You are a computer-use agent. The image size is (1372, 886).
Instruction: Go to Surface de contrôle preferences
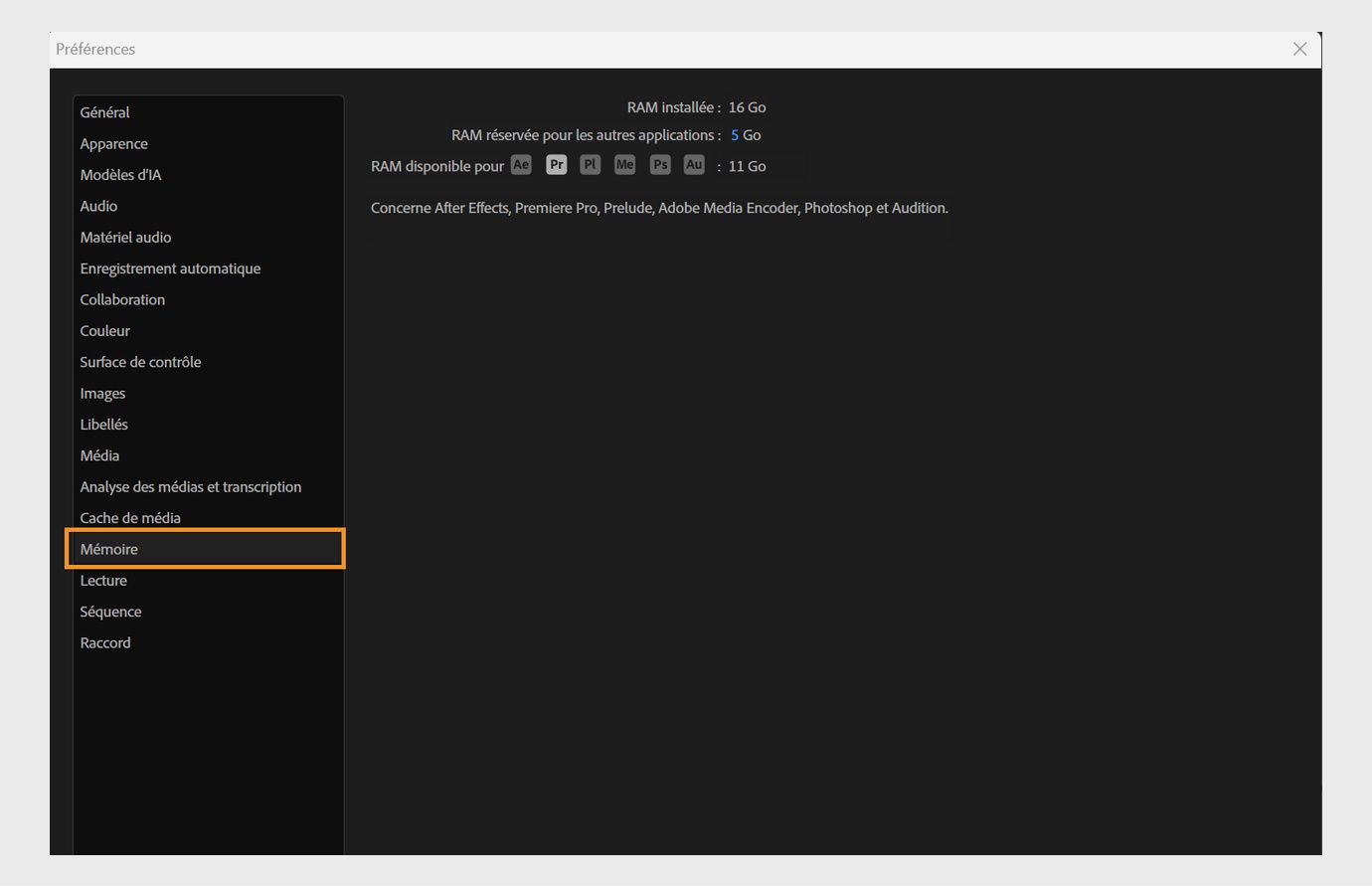tap(140, 361)
